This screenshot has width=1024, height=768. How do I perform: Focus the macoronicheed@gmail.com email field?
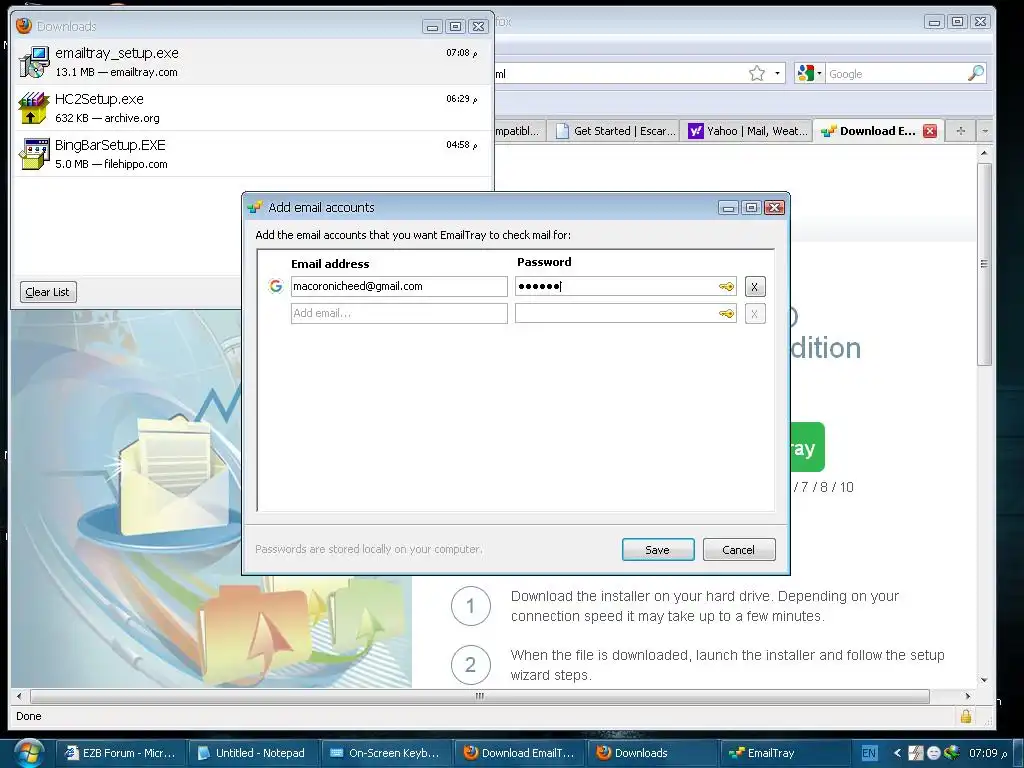399,286
